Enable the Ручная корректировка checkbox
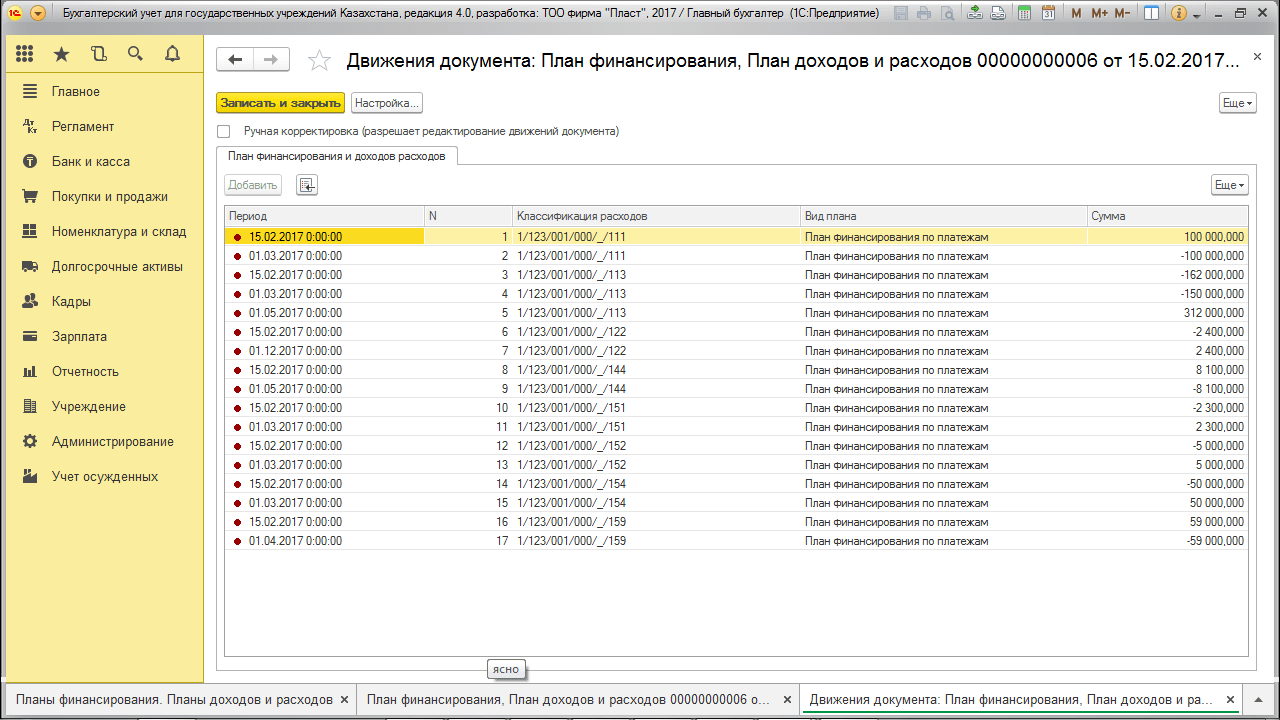The height and width of the screenshot is (720, 1280). (224, 131)
